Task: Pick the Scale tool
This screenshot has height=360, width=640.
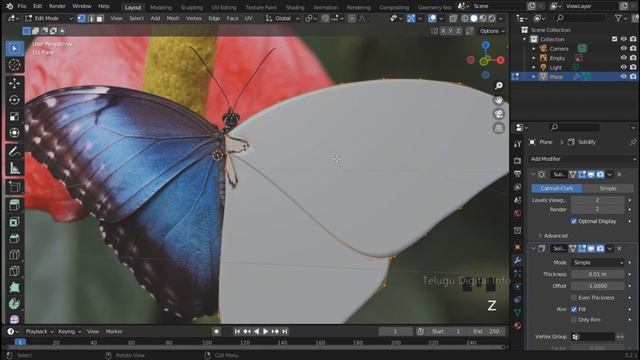Action: [x=15, y=117]
